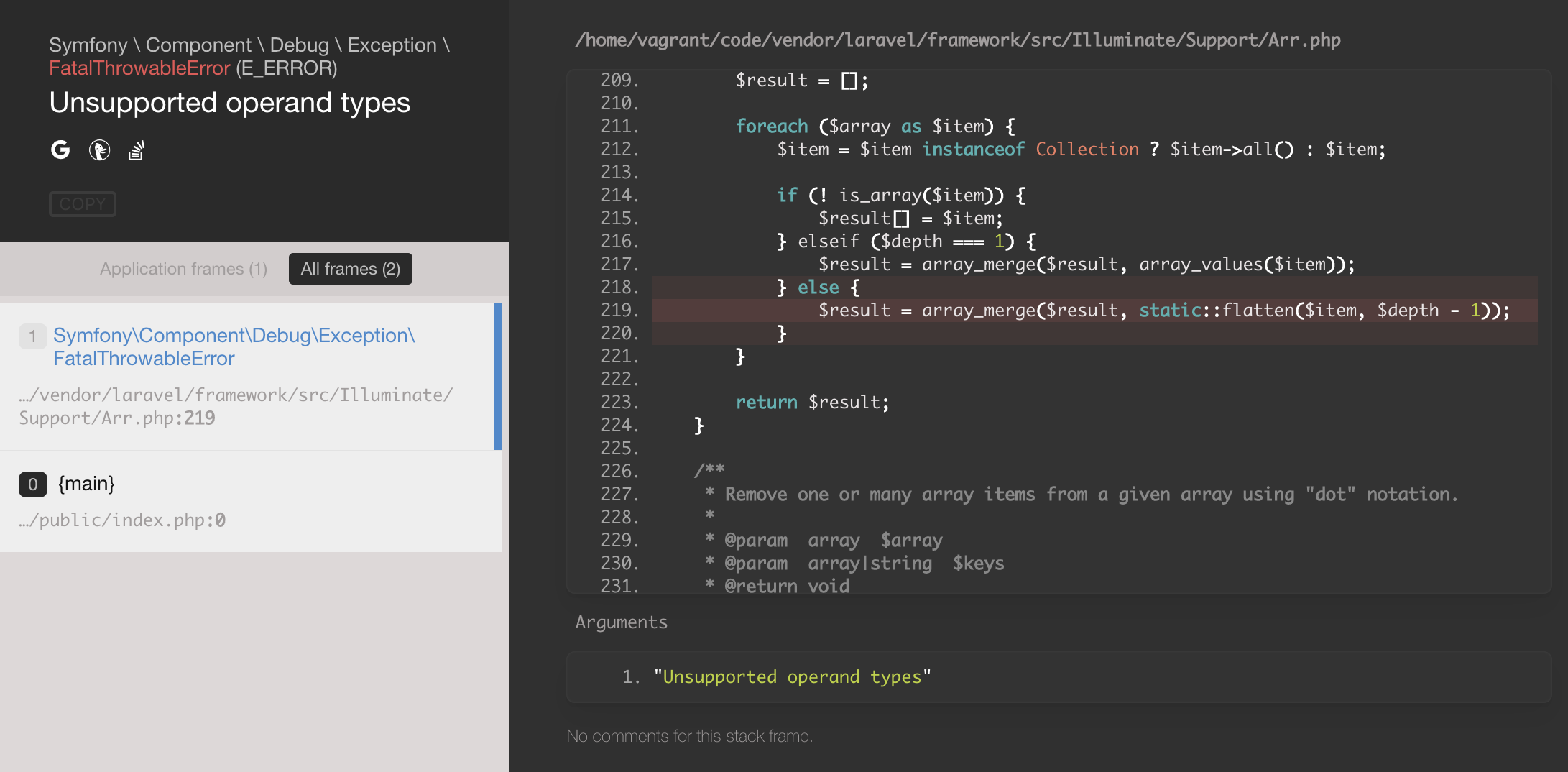Click the COPY button
Screen dimensions: 1568x772
(83, 204)
